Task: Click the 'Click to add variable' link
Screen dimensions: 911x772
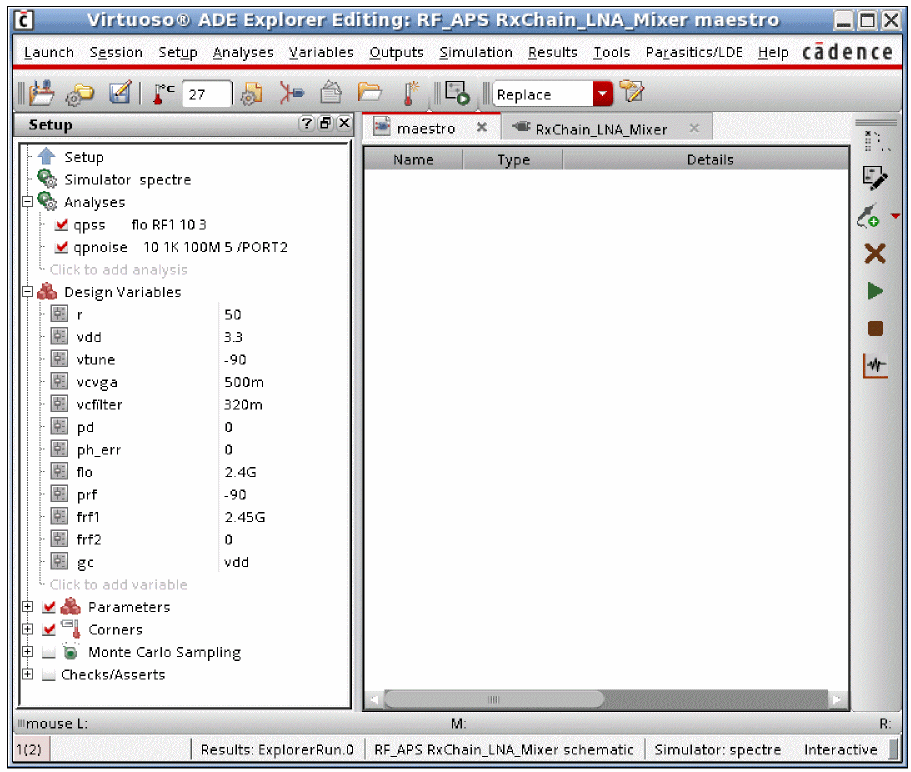Action: coord(118,584)
